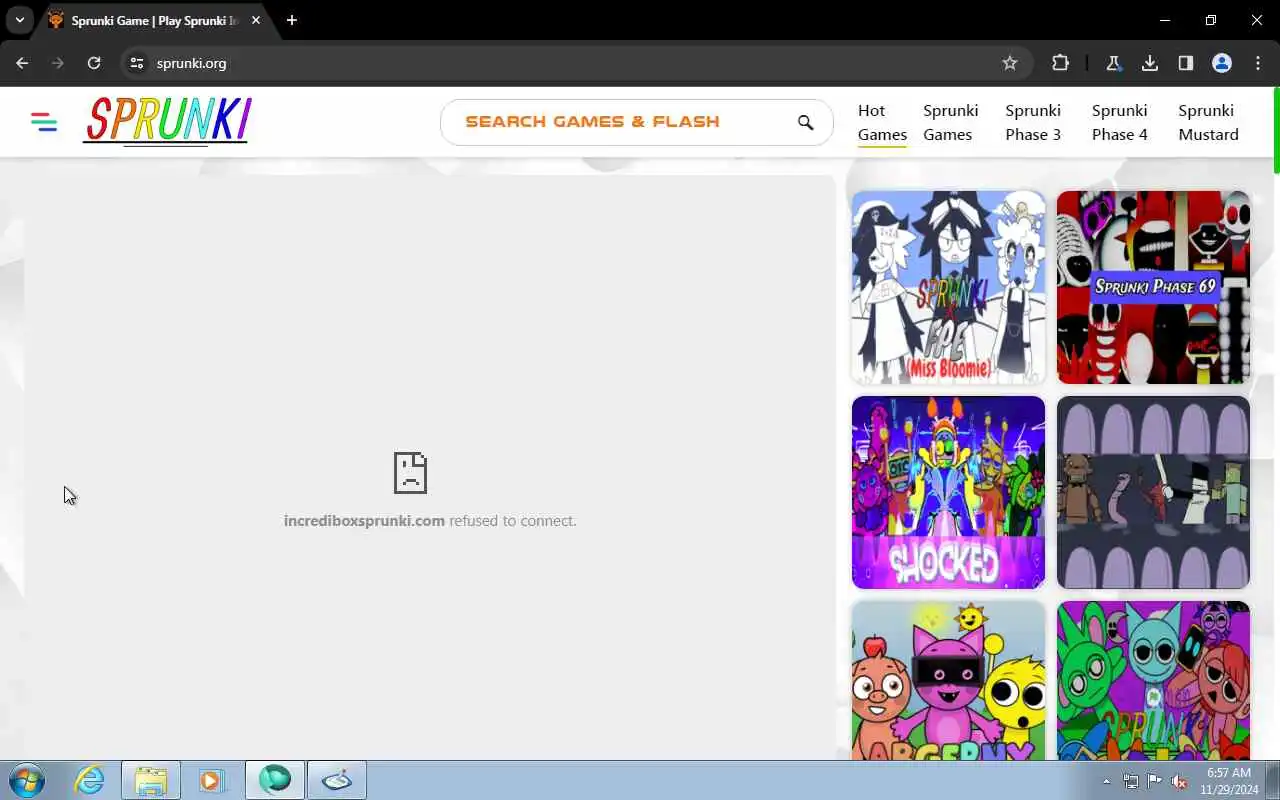Open the Action Center flag icon
This screenshot has width=1280, height=800.
click(1154, 781)
